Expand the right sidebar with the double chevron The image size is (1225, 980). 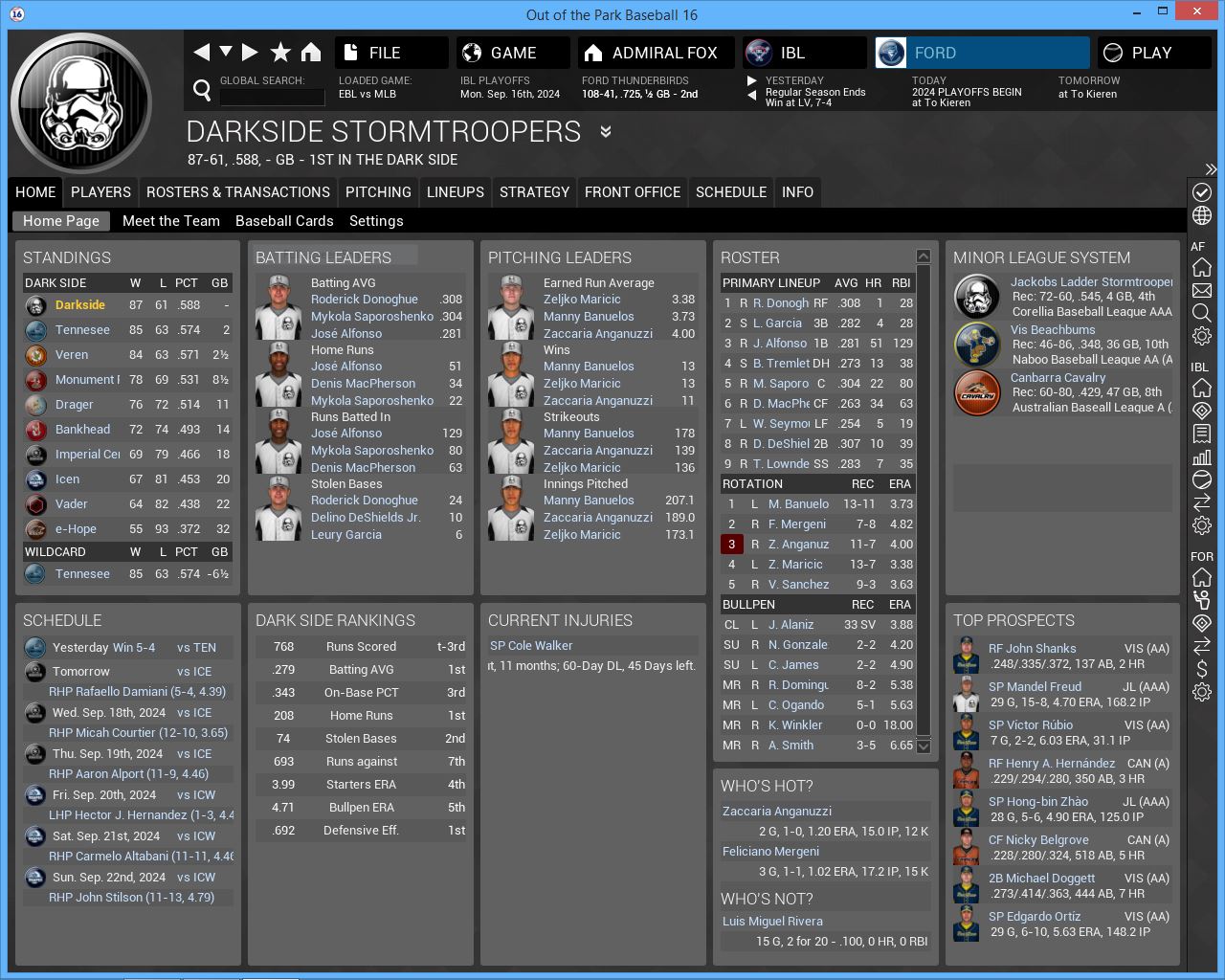pos(1211,169)
